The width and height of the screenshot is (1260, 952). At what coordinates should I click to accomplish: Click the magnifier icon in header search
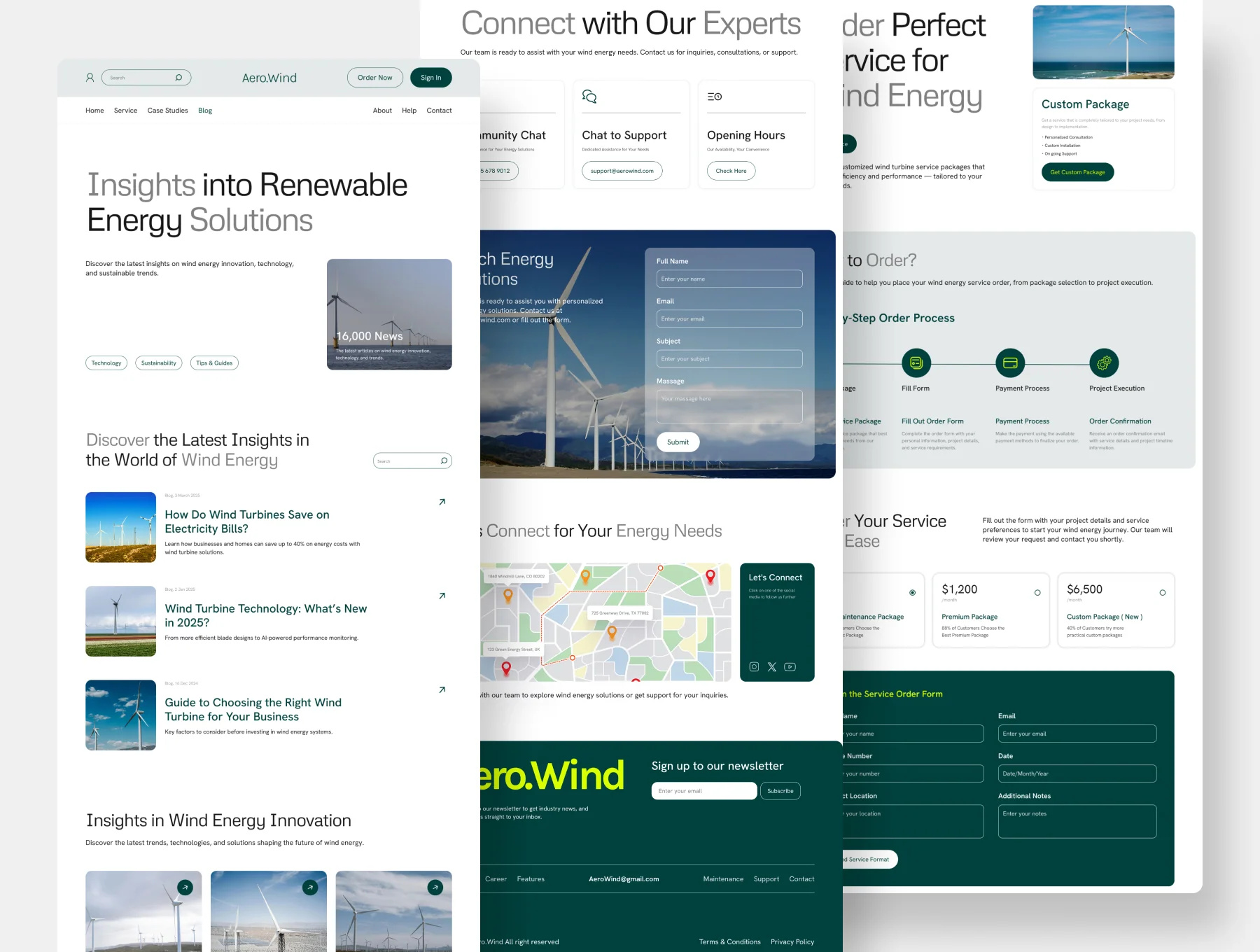pos(178,78)
